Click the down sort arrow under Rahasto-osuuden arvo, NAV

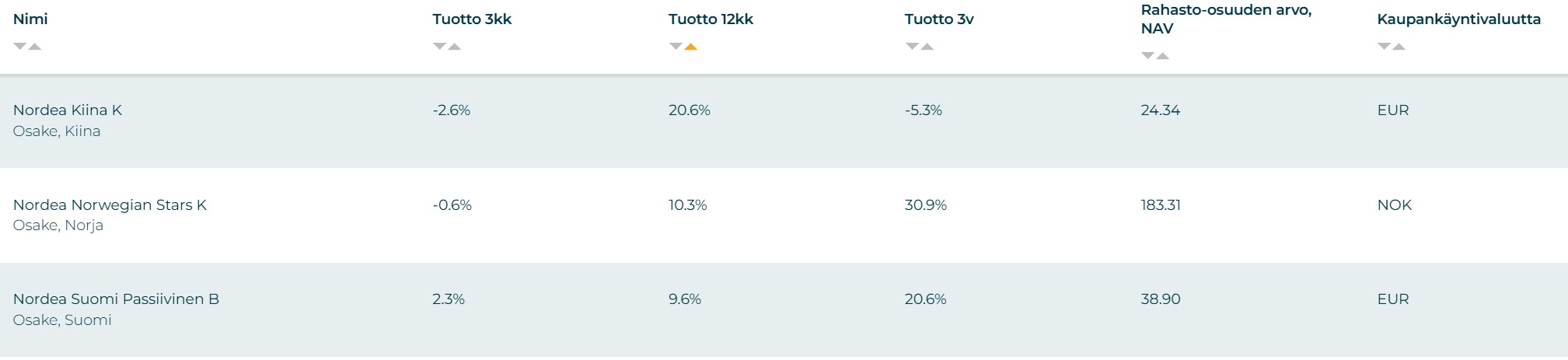pyautogui.click(x=1147, y=56)
